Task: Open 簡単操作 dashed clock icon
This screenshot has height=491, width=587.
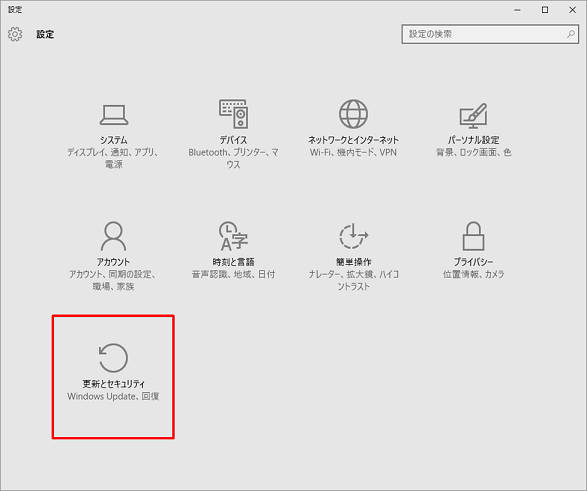Action: click(353, 236)
